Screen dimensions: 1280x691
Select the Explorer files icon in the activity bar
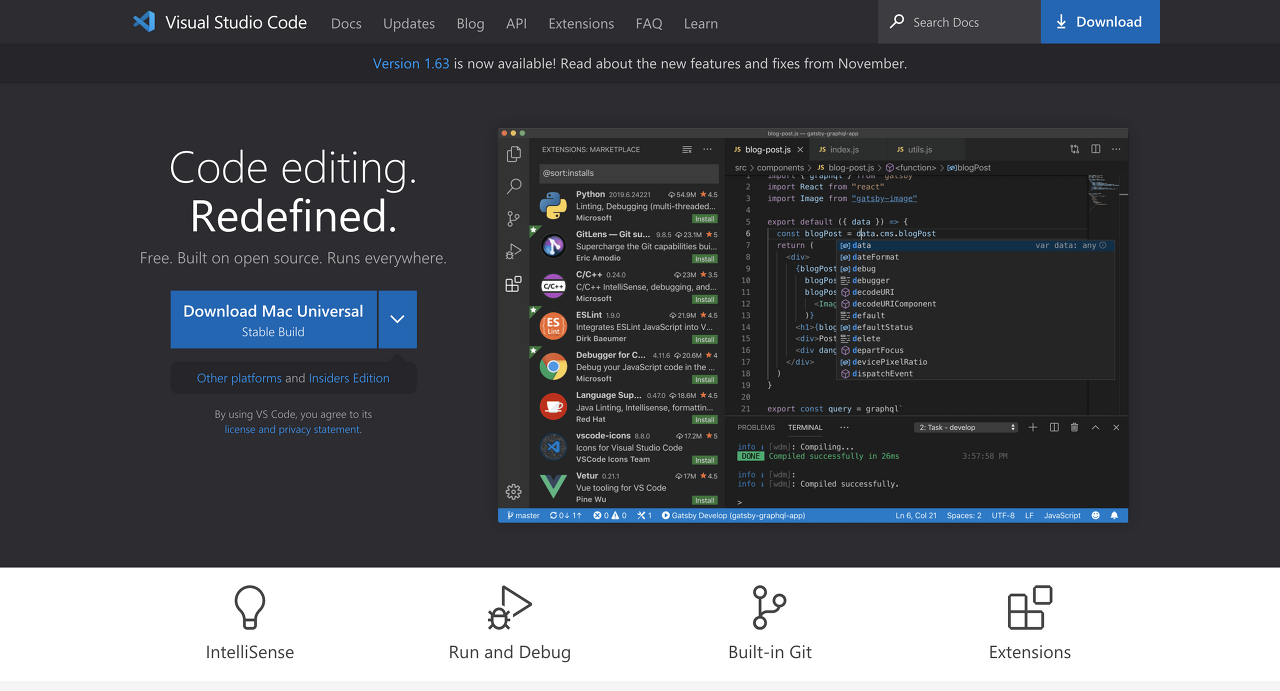click(x=514, y=154)
